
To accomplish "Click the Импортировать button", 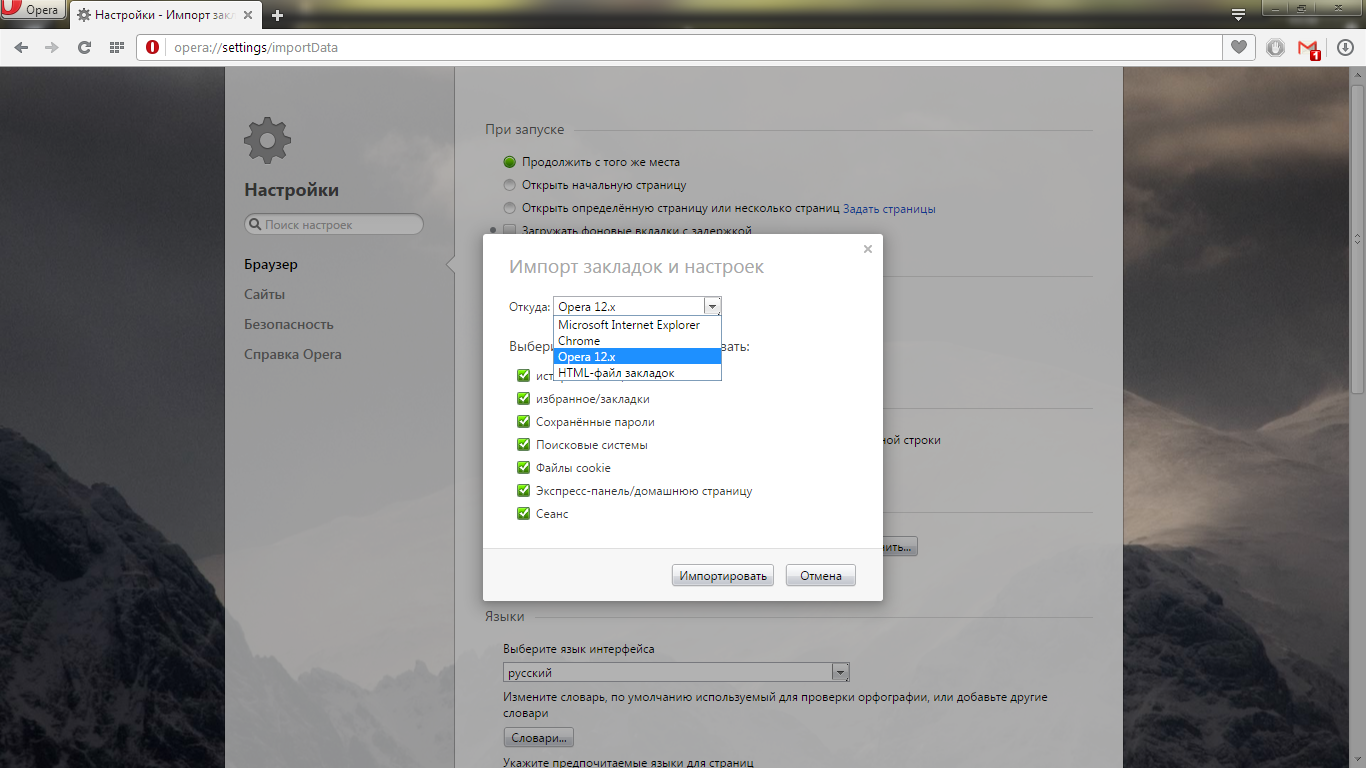I will tap(723, 575).
